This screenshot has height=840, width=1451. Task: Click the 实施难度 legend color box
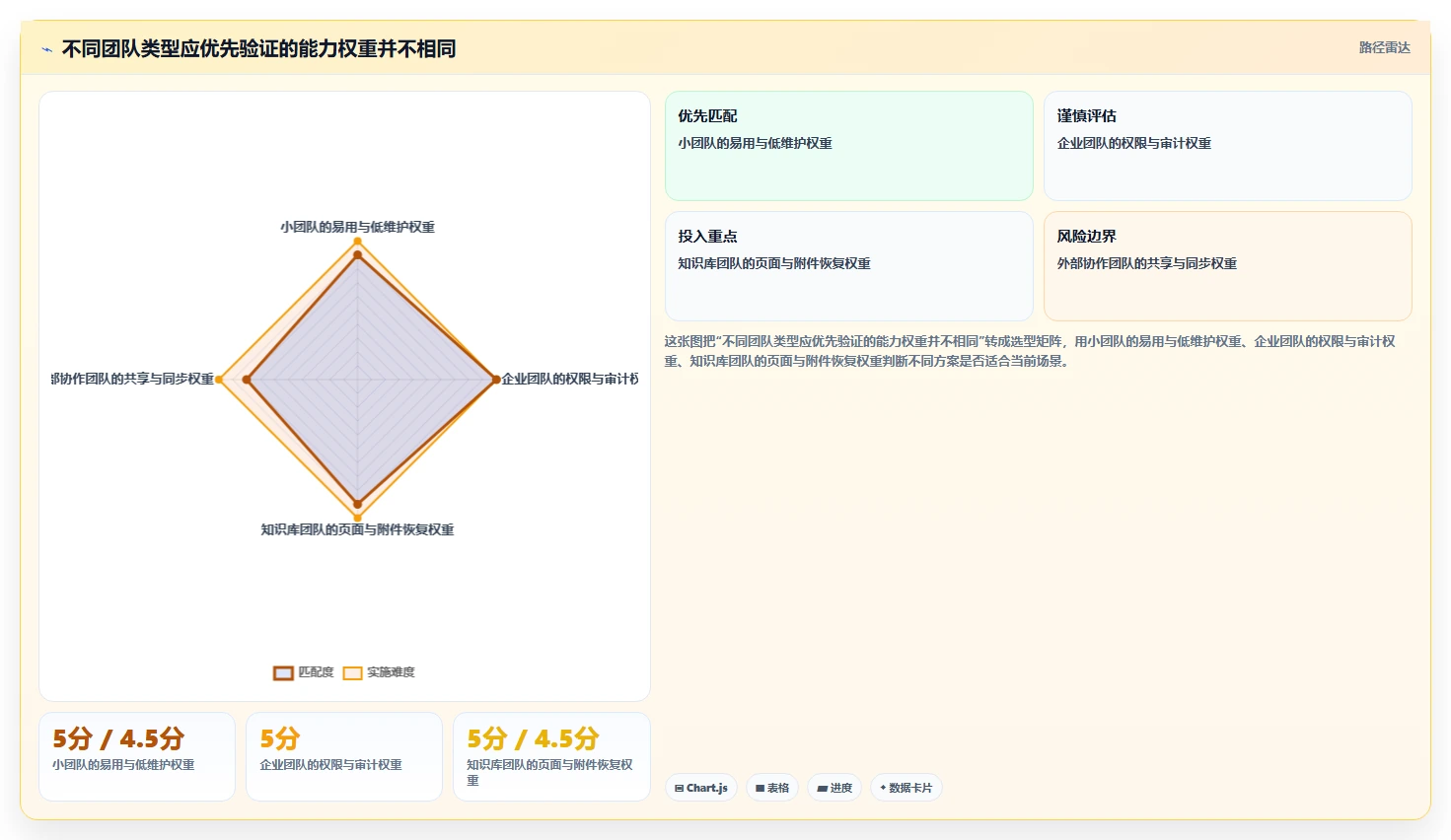click(352, 673)
